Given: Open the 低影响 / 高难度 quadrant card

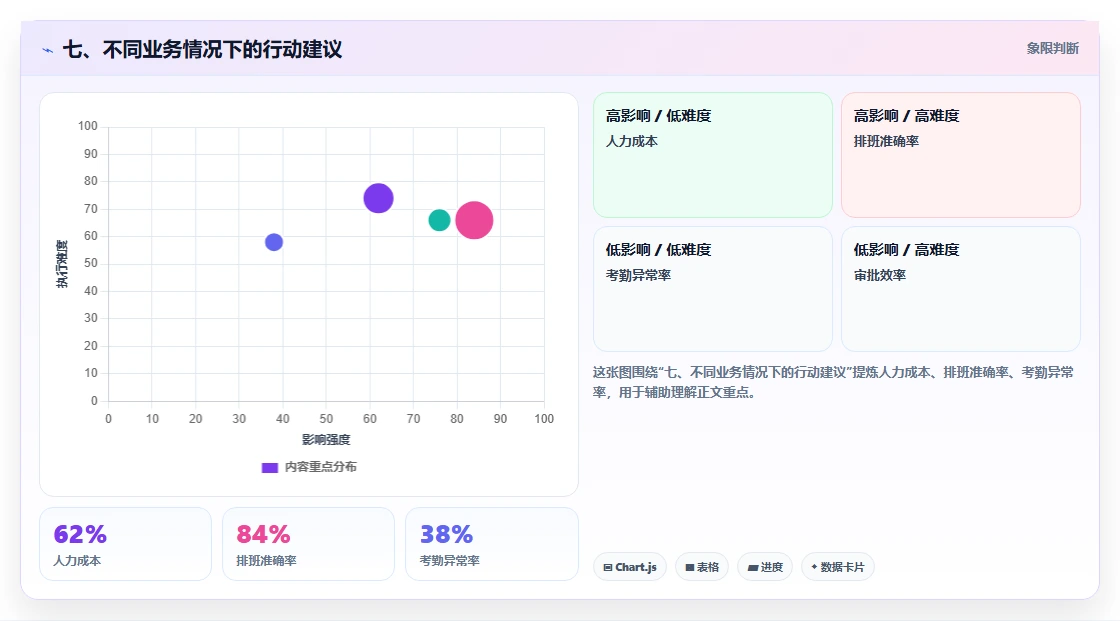Looking at the screenshot, I should 961,289.
